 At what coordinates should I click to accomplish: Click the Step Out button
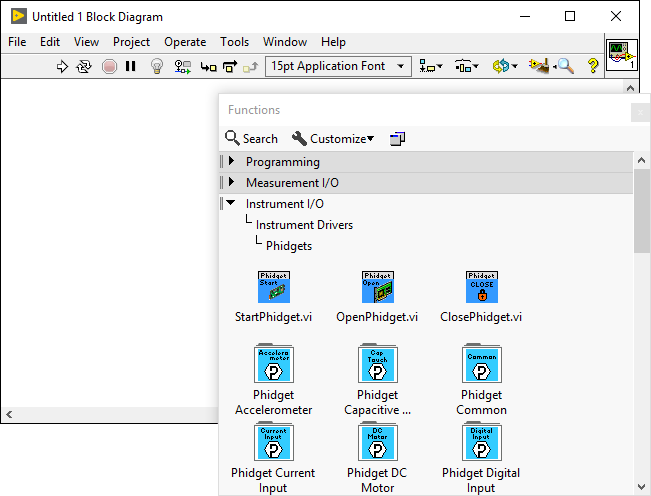[x=250, y=67]
